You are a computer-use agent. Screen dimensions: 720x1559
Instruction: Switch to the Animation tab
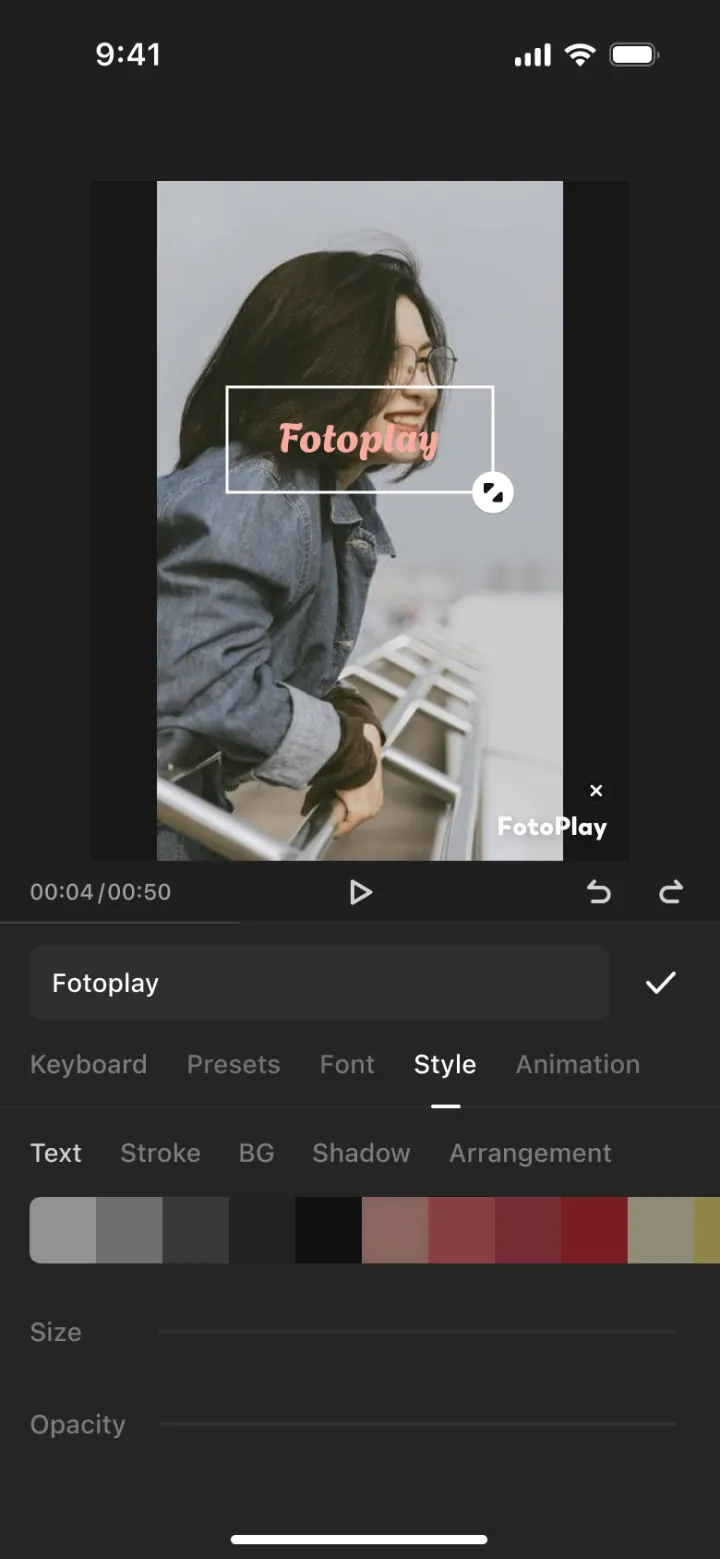578,1064
